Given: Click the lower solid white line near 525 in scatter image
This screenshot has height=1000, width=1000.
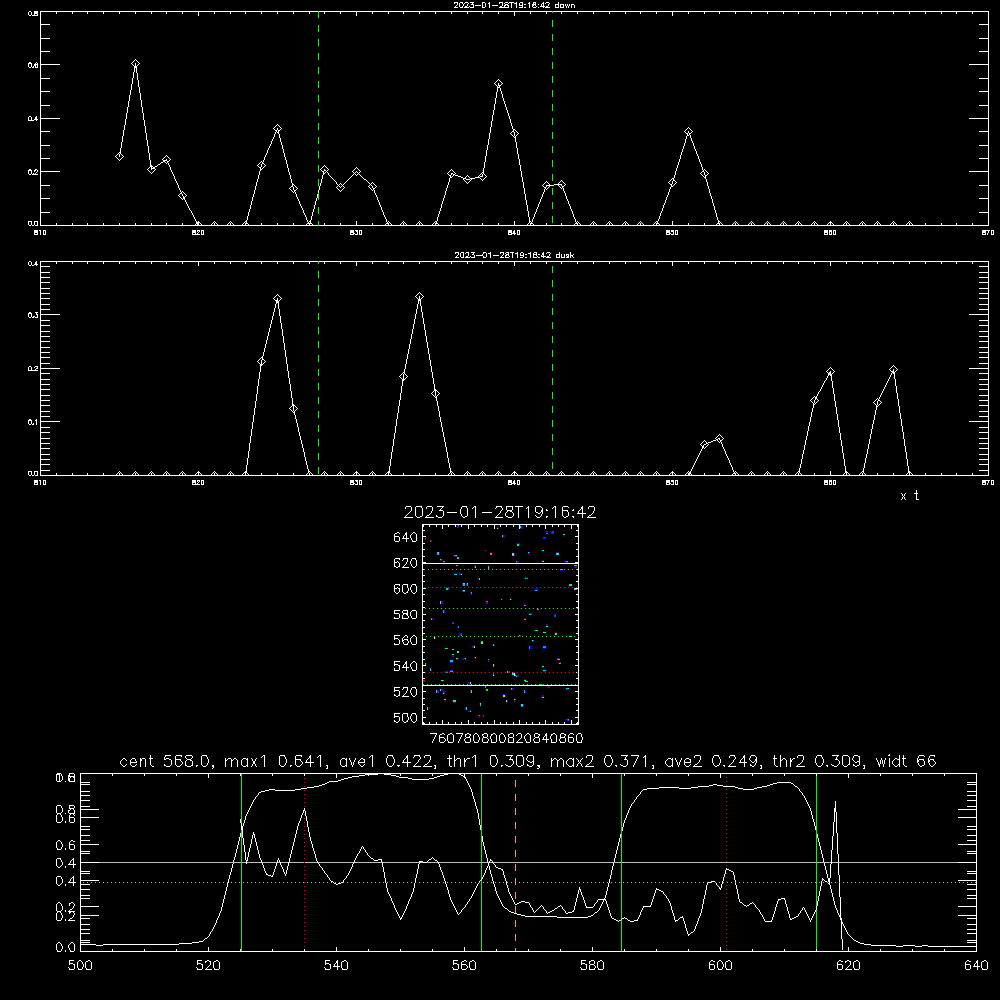Looking at the screenshot, I should [x=500, y=685].
